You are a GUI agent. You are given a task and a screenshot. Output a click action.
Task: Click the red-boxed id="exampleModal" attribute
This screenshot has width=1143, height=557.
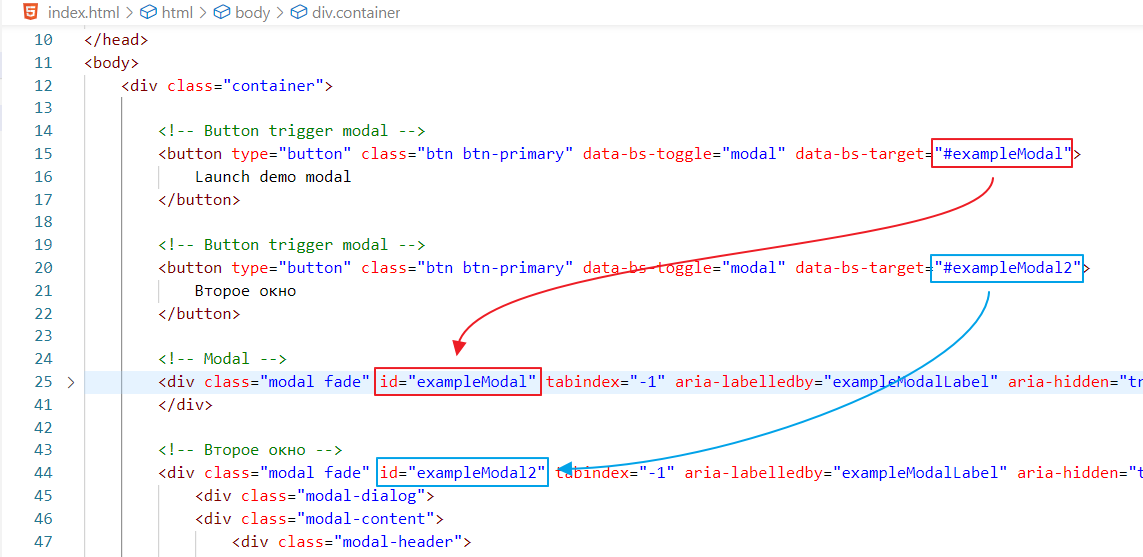[x=458, y=382]
